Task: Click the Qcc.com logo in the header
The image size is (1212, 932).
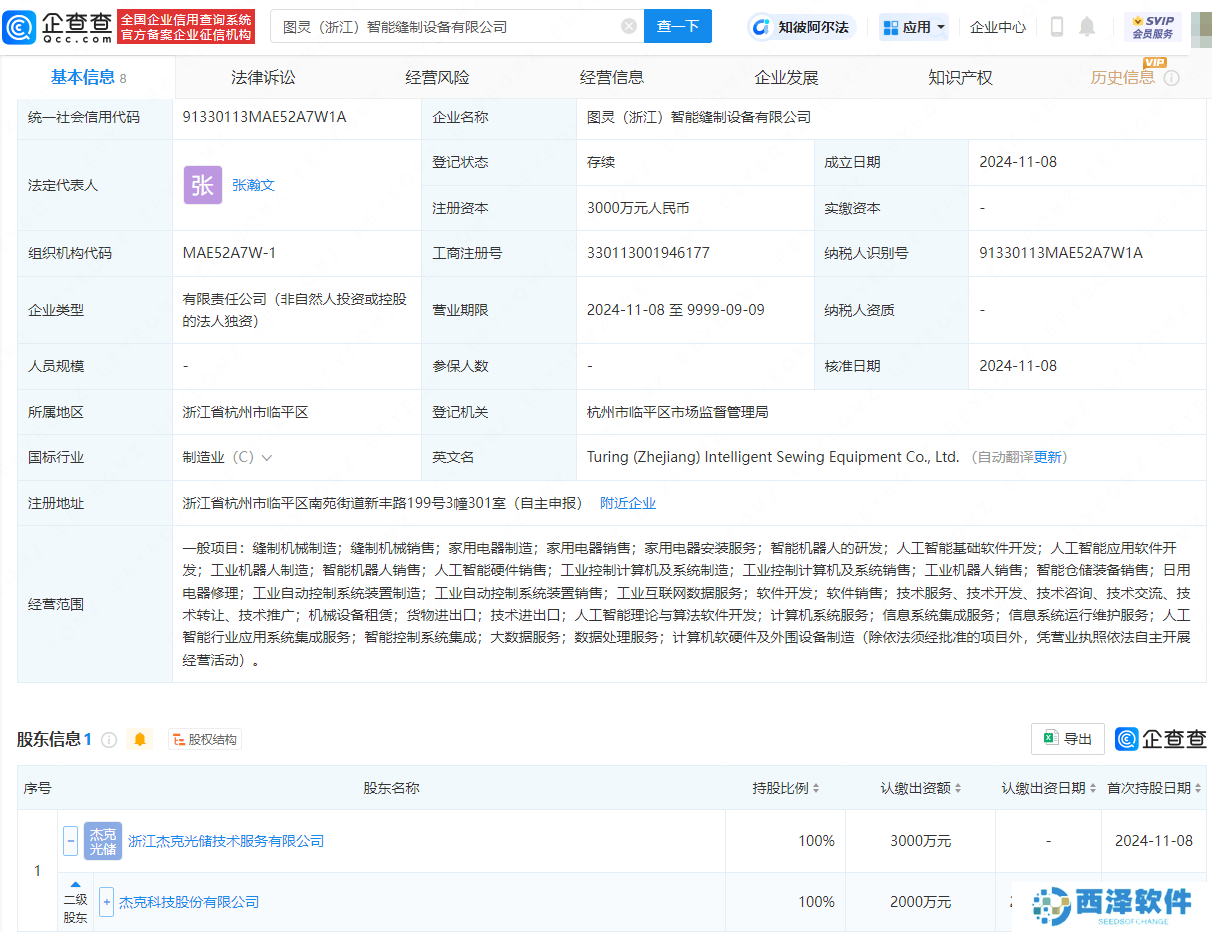Action: coord(58,27)
